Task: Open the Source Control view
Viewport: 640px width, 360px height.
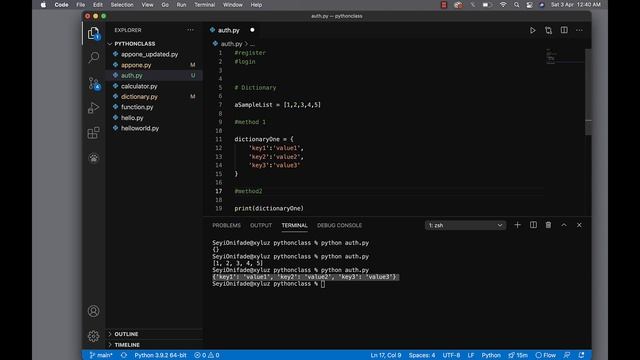Action: (94, 84)
